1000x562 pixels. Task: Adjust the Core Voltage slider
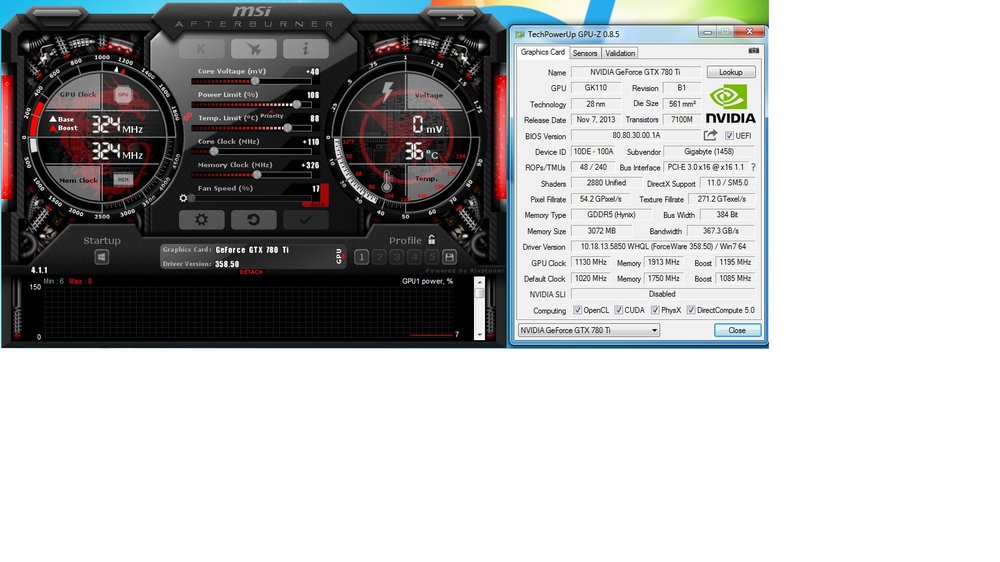click(252, 82)
